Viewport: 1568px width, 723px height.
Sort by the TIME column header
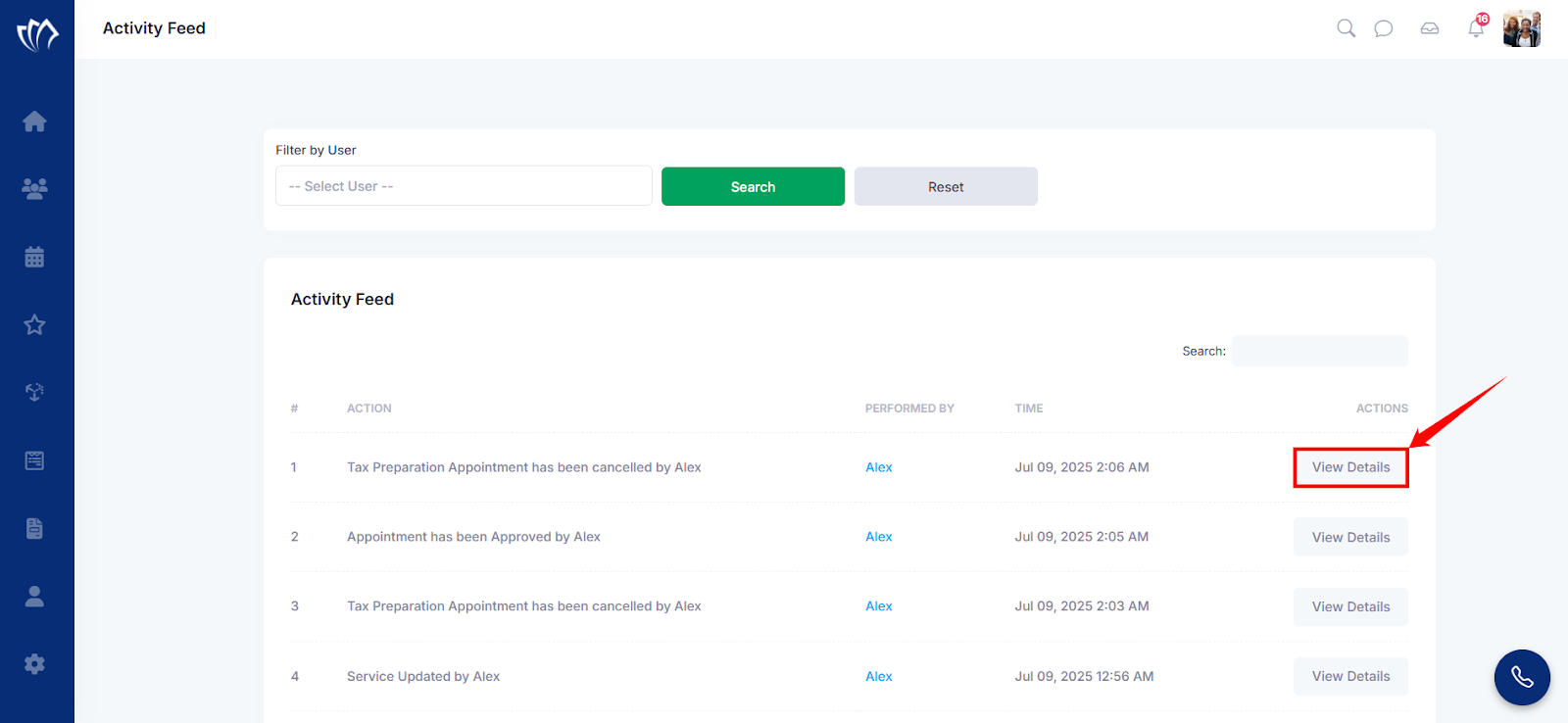[1029, 409]
